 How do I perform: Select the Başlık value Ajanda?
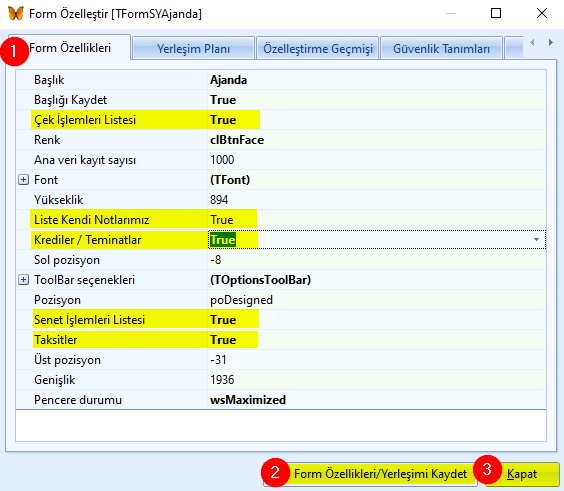(x=228, y=80)
